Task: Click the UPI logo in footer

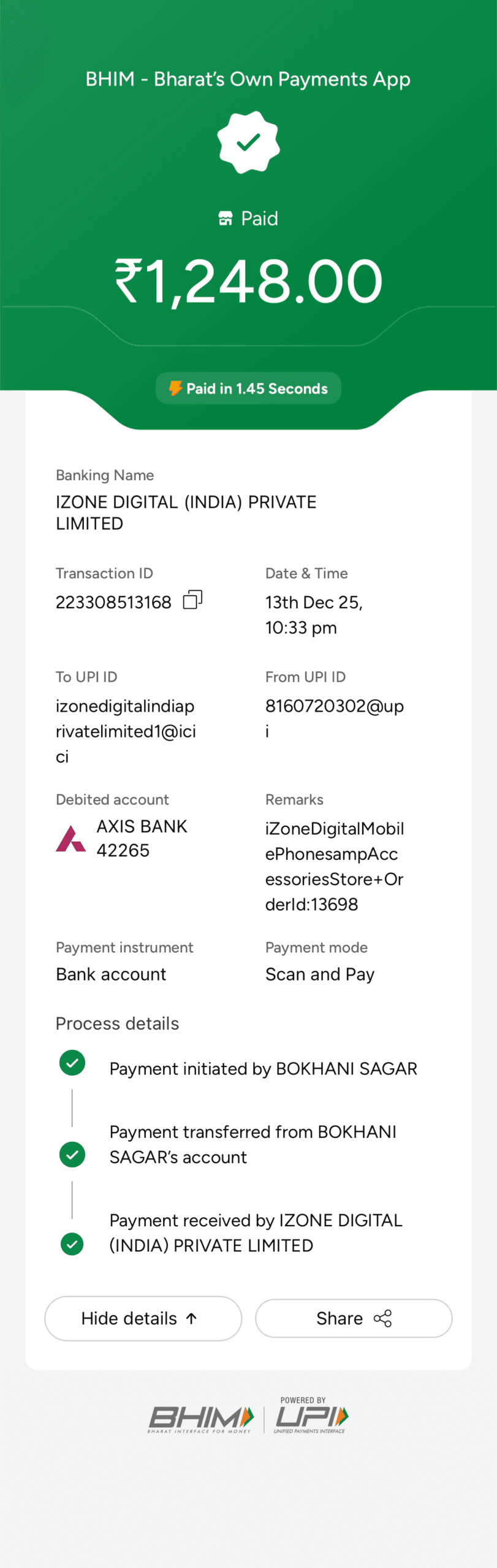Action: (x=311, y=1417)
